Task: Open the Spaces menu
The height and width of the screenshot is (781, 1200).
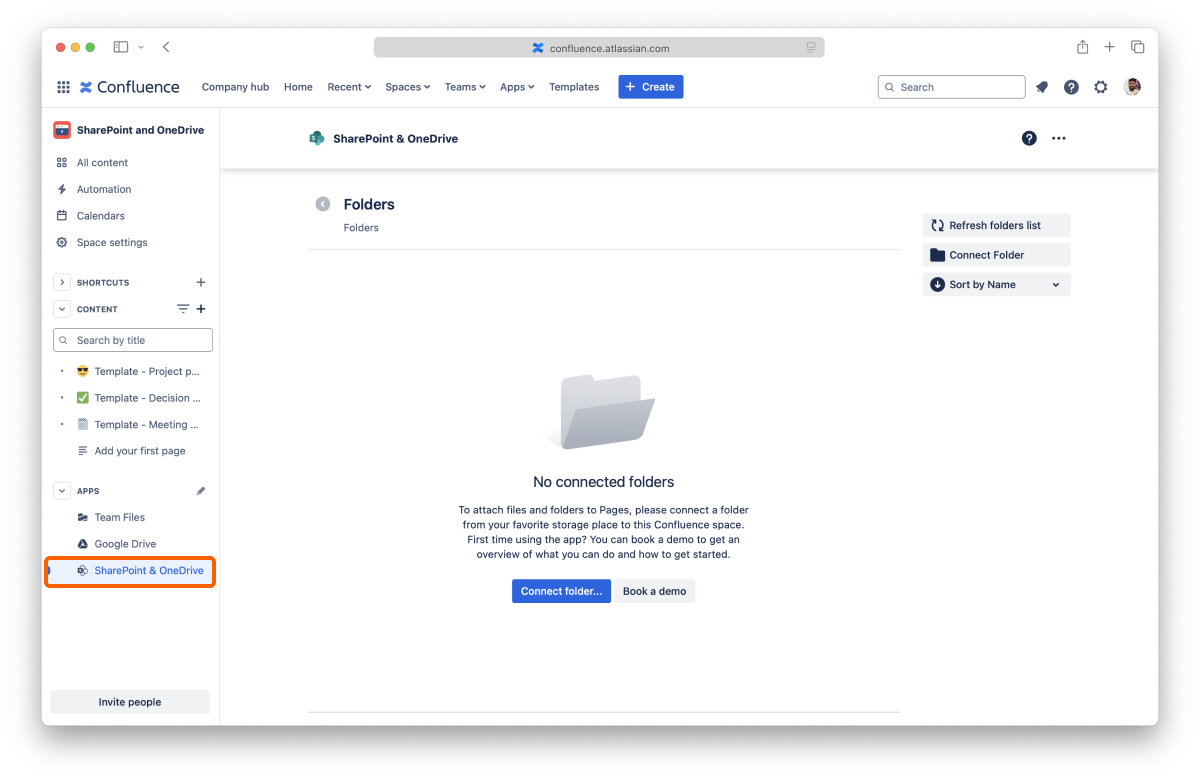Action: click(407, 87)
